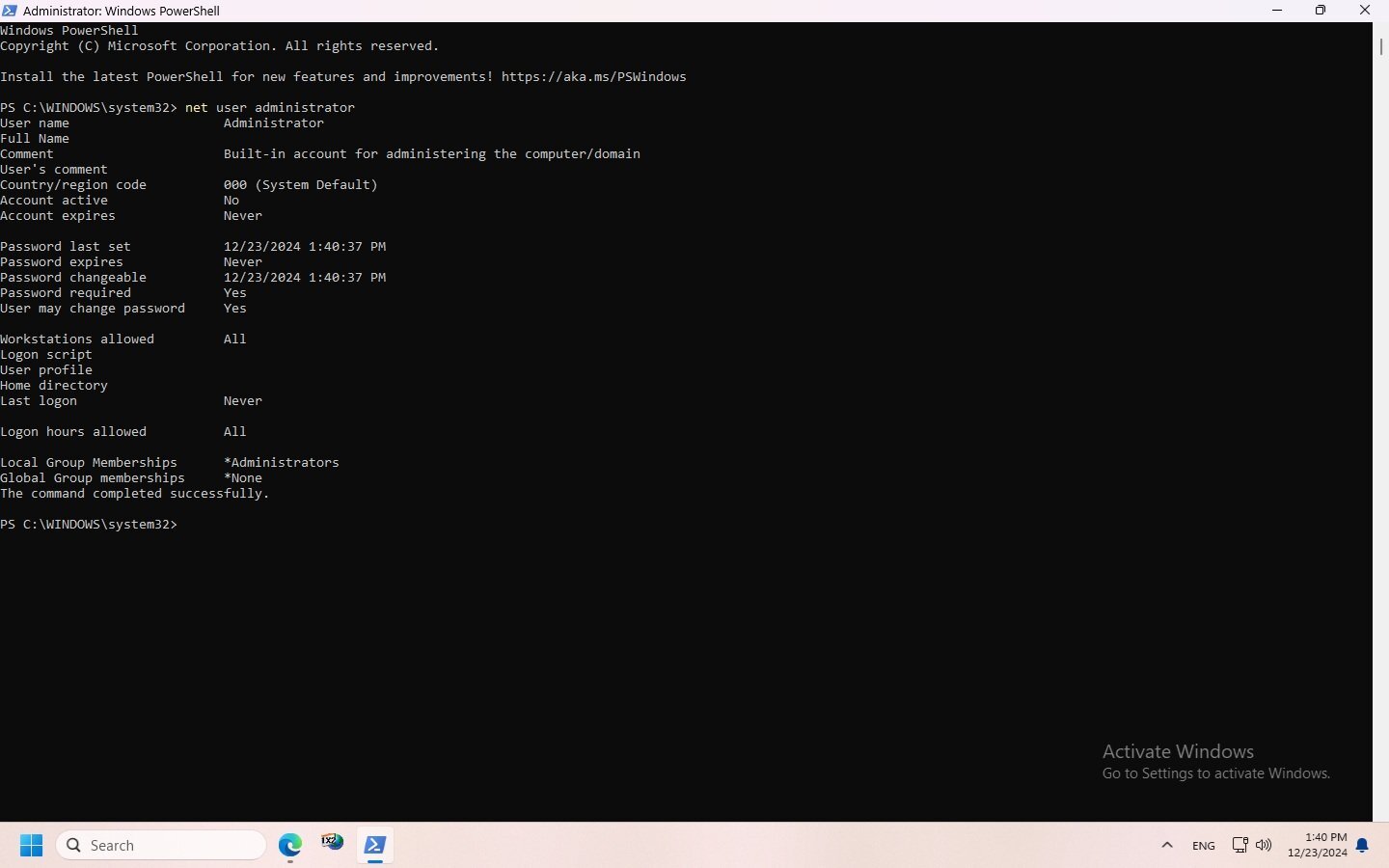Click the "Password last set" timestamp value
Viewport: 1389px width, 868px height.
pos(305,247)
